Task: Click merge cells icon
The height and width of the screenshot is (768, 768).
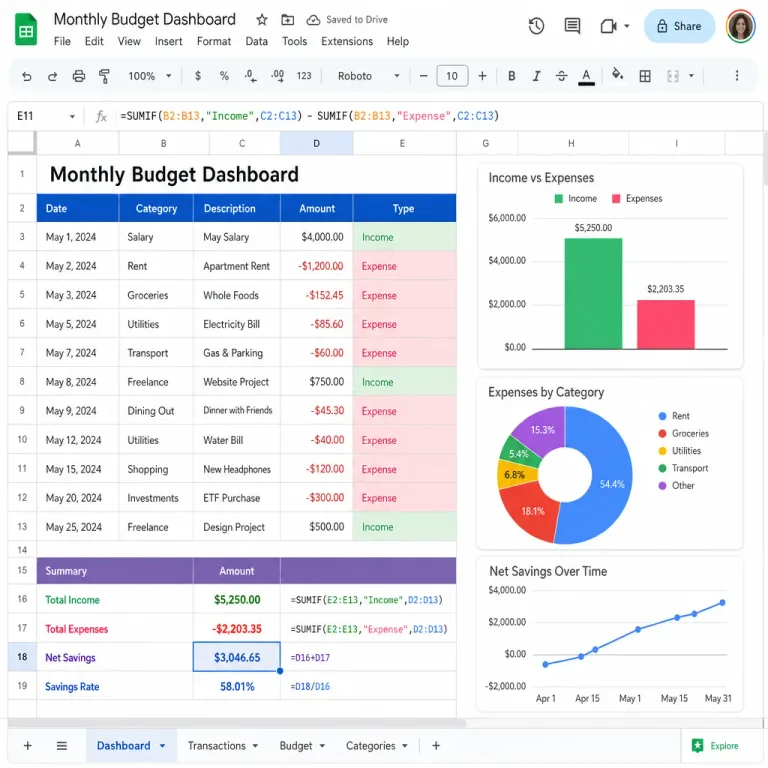Action: coord(672,76)
